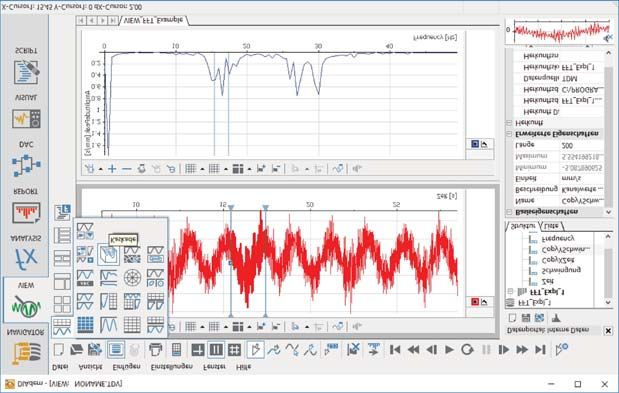Screen dimensions: 619x393
Task: Switch to the Liste tab
Action: [x=551, y=226]
